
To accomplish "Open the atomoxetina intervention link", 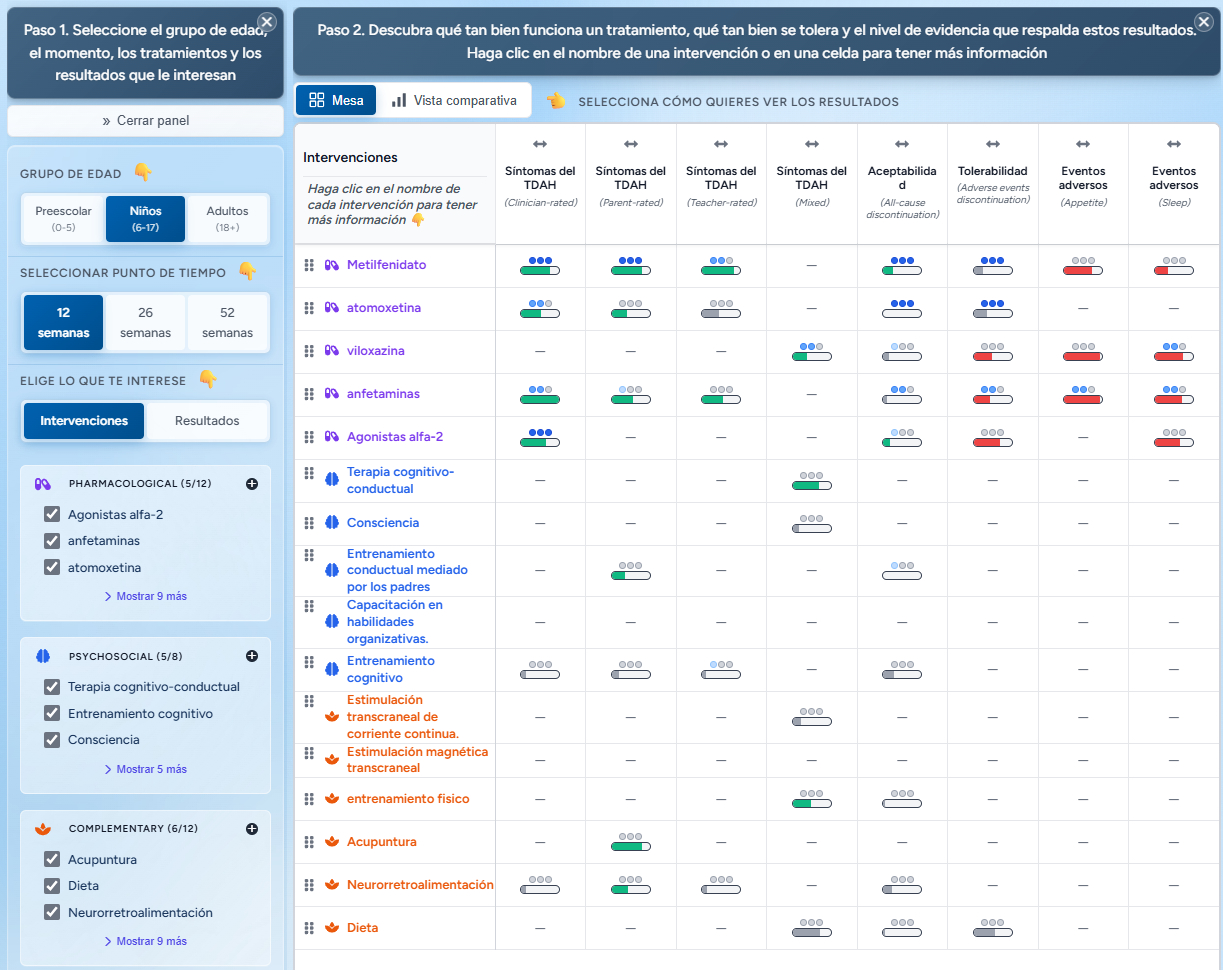I will tap(384, 308).
